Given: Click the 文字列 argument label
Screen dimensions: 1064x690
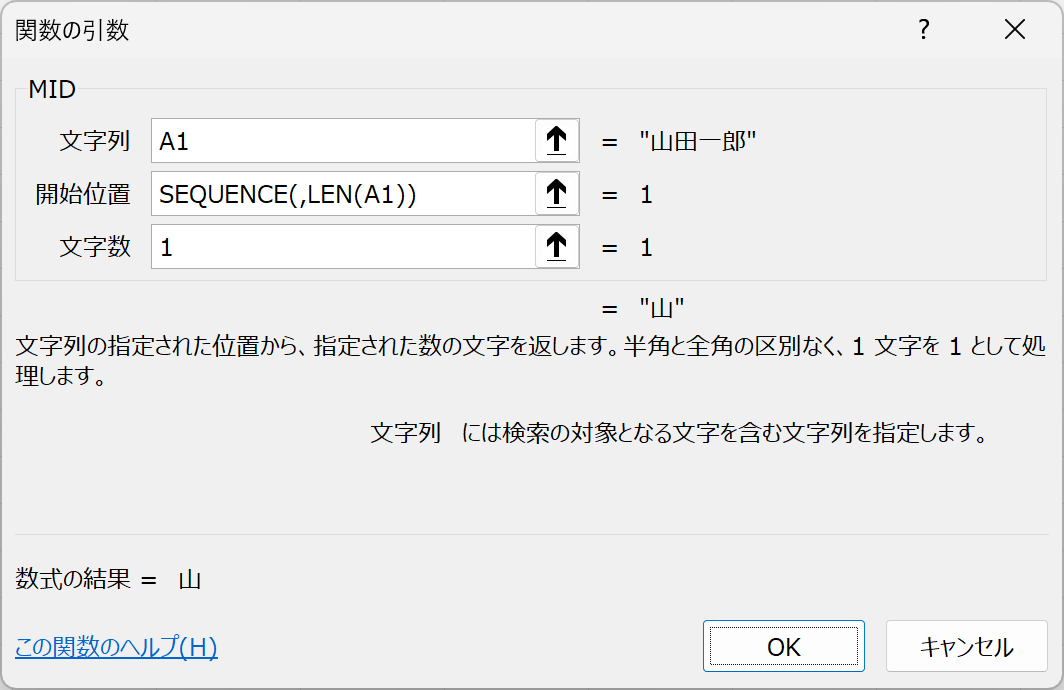Looking at the screenshot, I should coord(95,141).
